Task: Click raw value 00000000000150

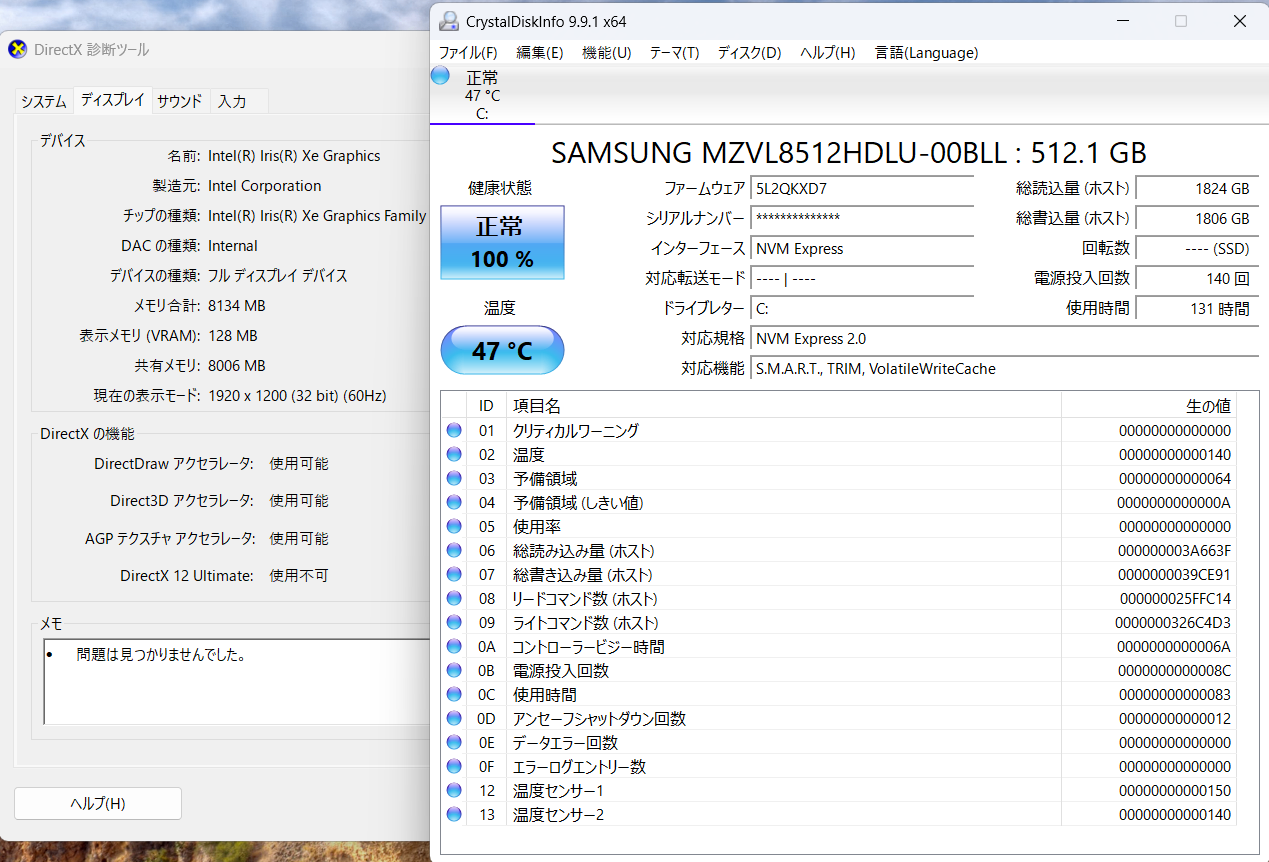Action: pyautogui.click(x=1175, y=790)
